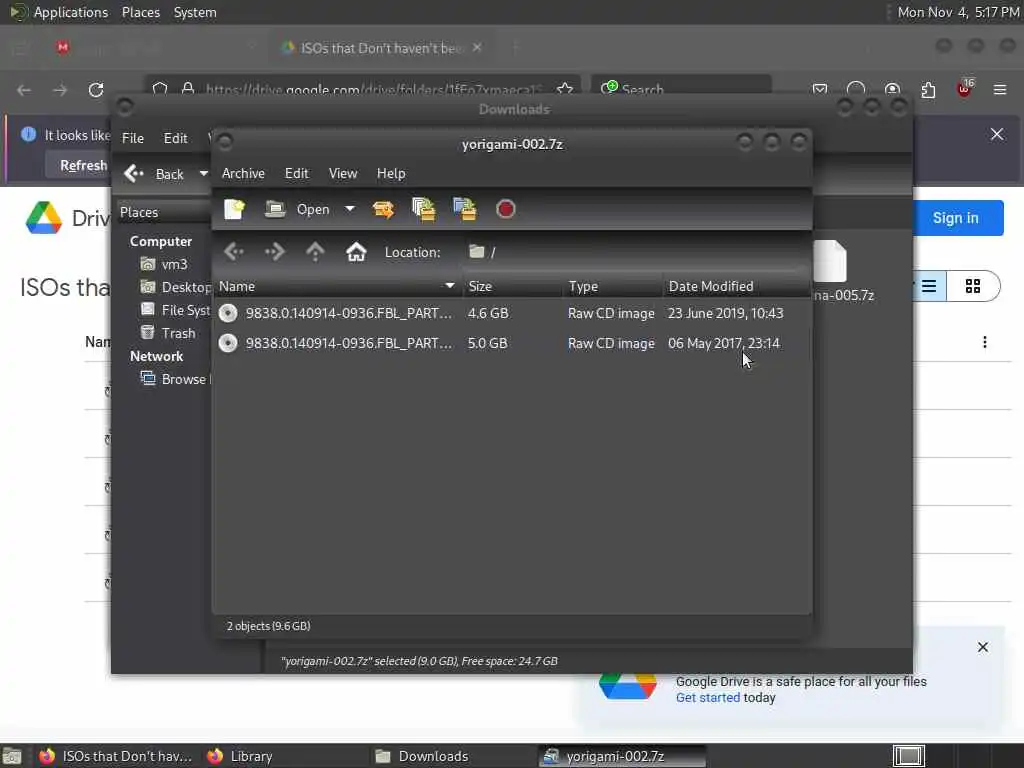The height and width of the screenshot is (768, 1024).
Task: Open the three-dot more options in Drive
Action: tap(985, 342)
